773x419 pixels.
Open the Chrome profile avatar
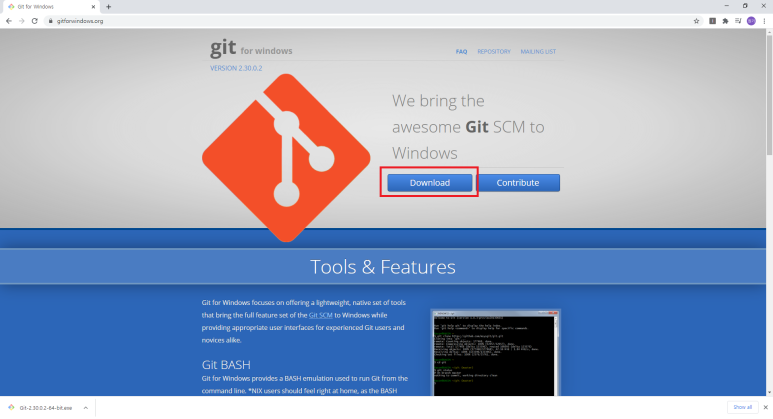[751, 21]
